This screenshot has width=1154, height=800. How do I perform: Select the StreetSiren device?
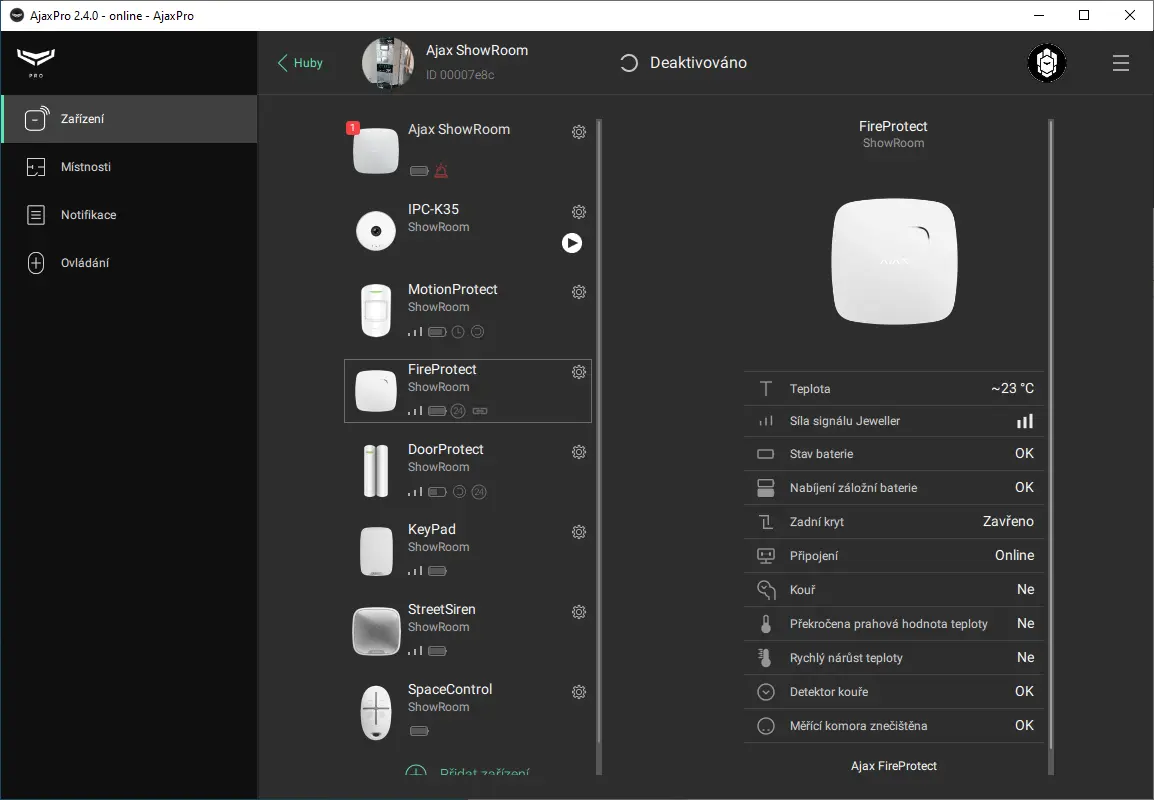468,631
